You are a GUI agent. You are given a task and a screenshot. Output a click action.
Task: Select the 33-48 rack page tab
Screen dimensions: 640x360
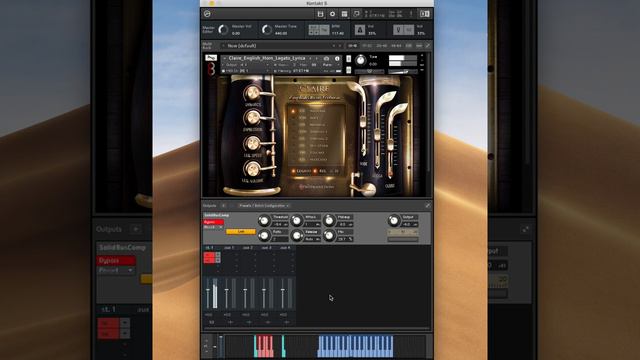point(382,46)
